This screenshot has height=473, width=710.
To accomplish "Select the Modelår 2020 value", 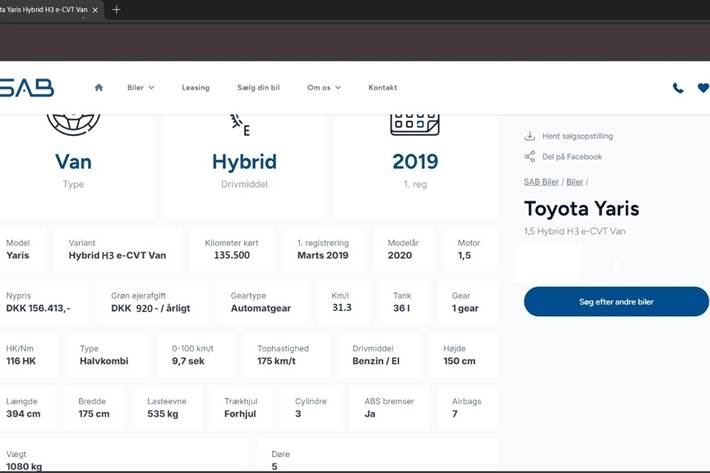I will coord(400,255).
